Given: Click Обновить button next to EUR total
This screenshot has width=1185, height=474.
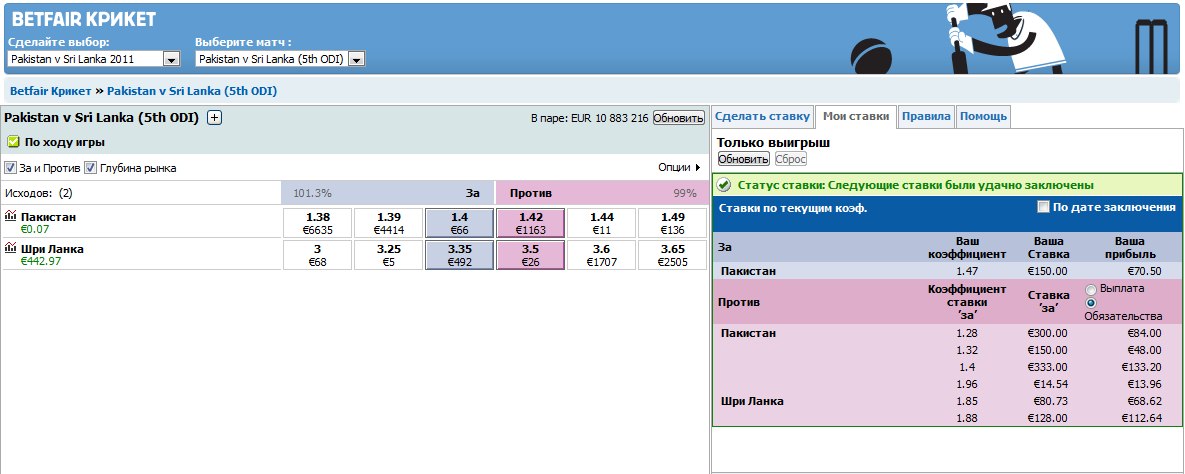Looking at the screenshot, I should click(679, 118).
